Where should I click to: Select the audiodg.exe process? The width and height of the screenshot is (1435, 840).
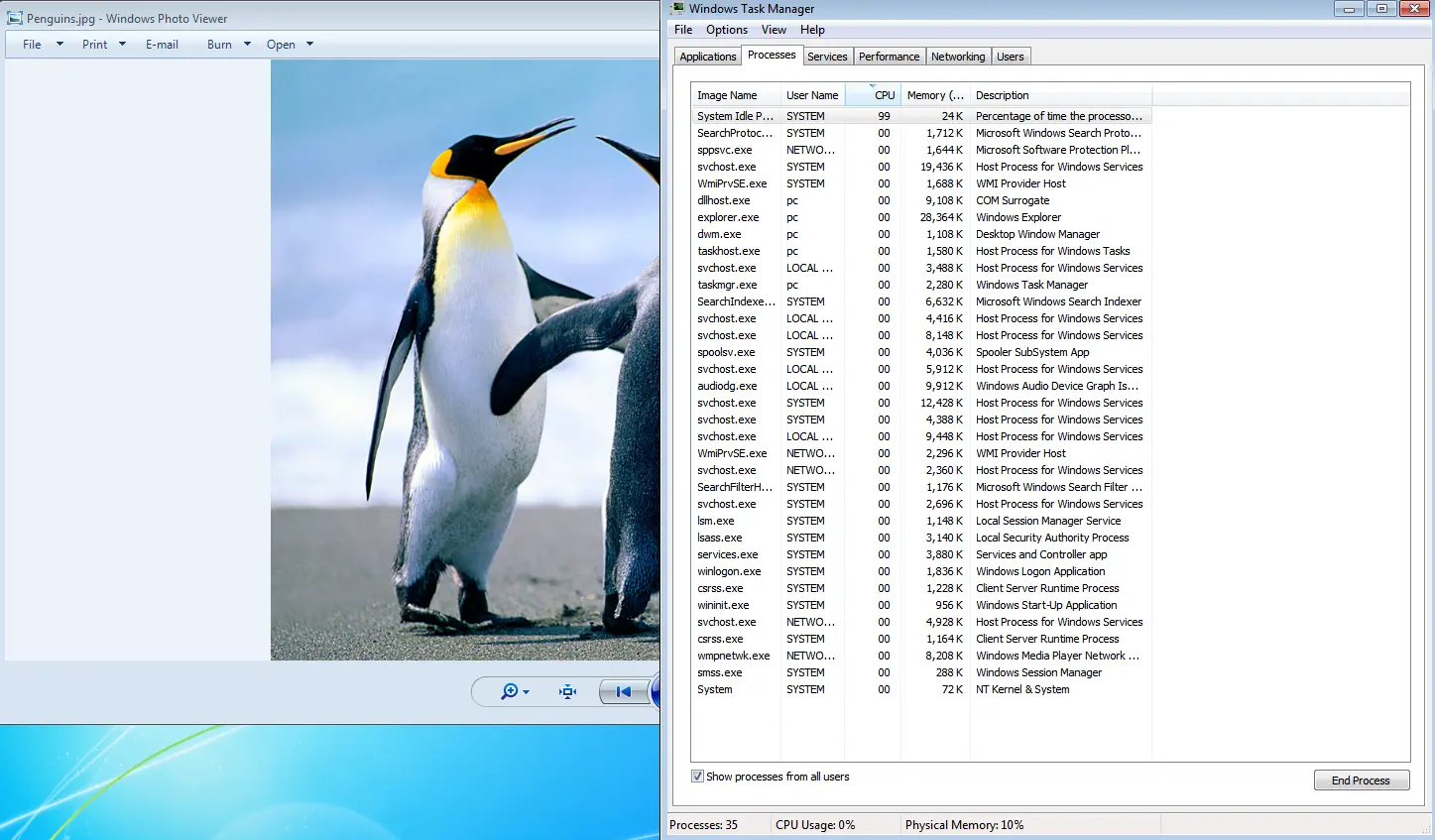tap(921, 386)
